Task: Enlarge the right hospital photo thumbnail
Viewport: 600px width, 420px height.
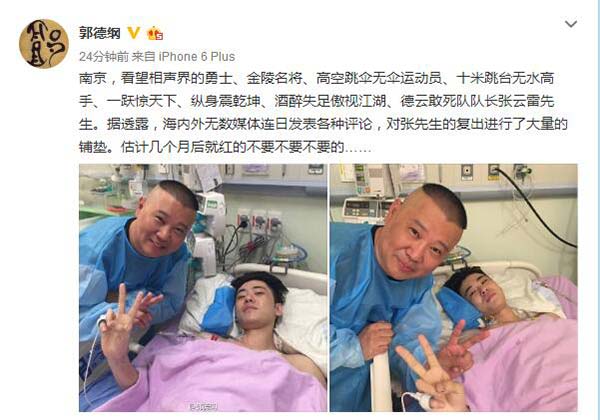Action: pyautogui.click(x=454, y=288)
